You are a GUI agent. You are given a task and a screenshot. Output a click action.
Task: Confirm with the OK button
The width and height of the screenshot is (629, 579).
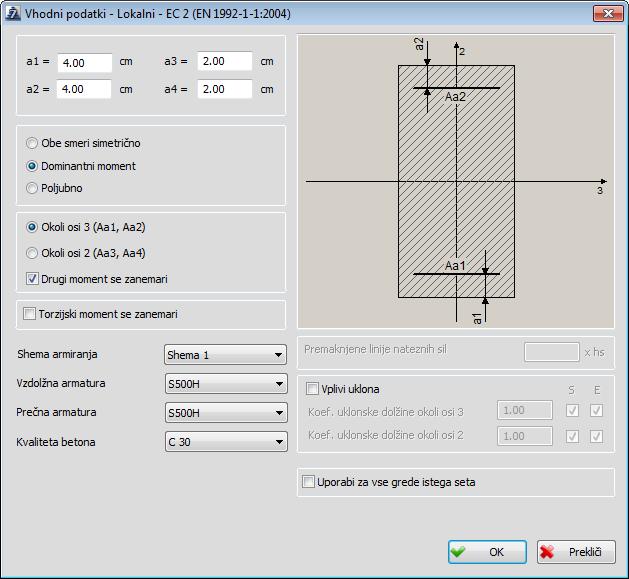(487, 552)
